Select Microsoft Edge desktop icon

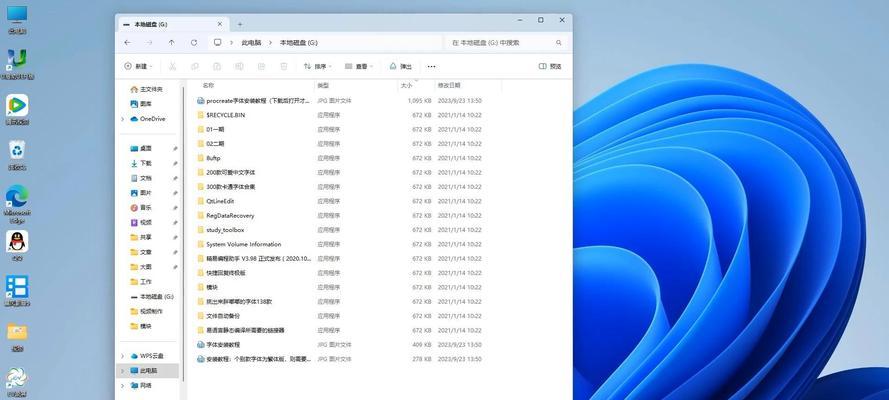17,203
